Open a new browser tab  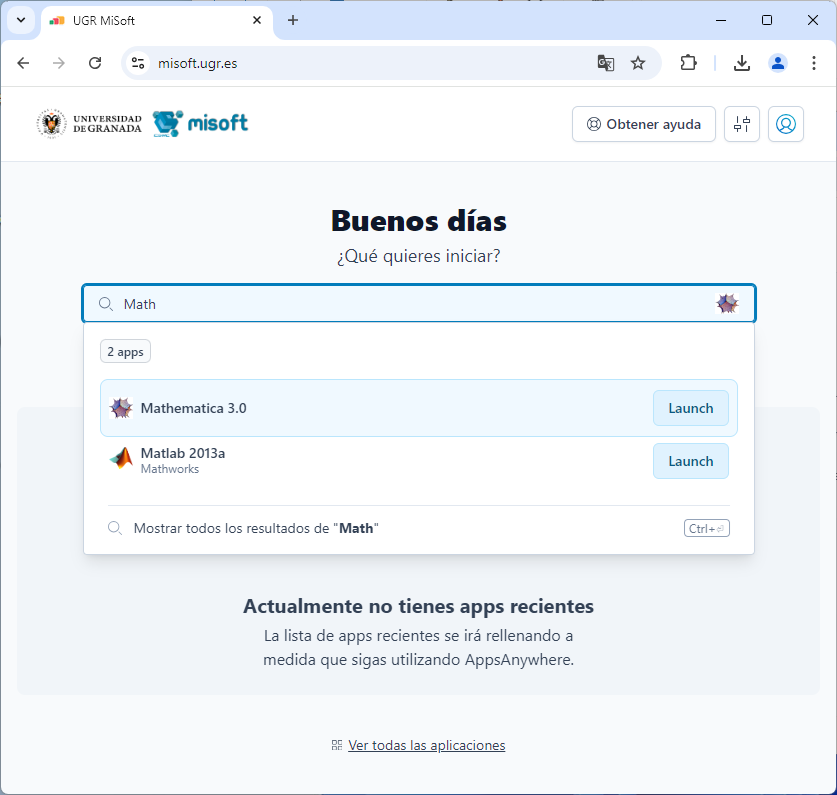point(293,20)
